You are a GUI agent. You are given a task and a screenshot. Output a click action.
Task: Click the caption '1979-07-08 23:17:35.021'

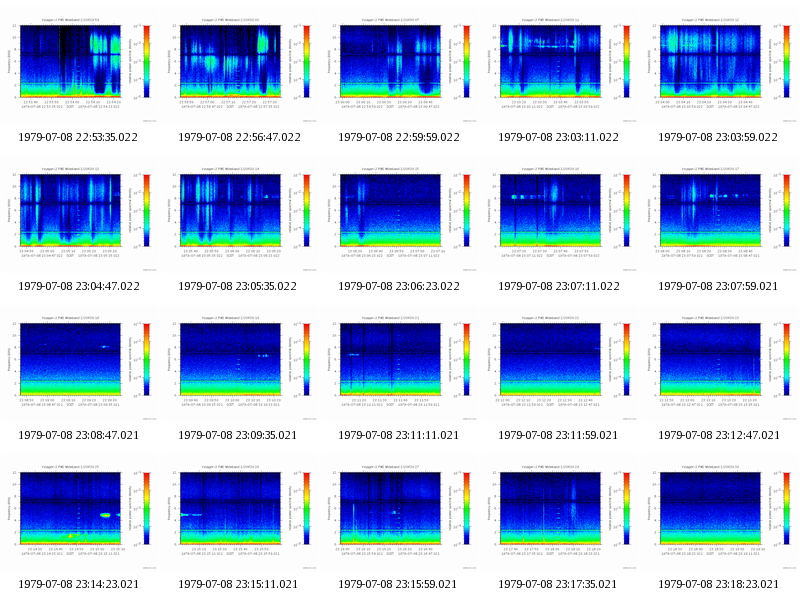[x=558, y=584]
